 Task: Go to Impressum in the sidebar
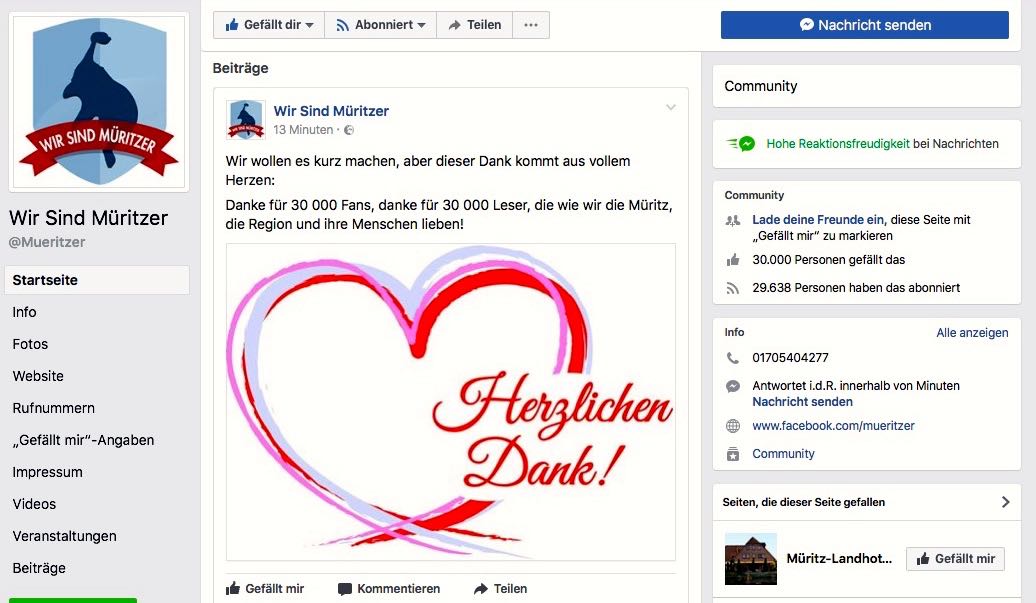click(48, 472)
